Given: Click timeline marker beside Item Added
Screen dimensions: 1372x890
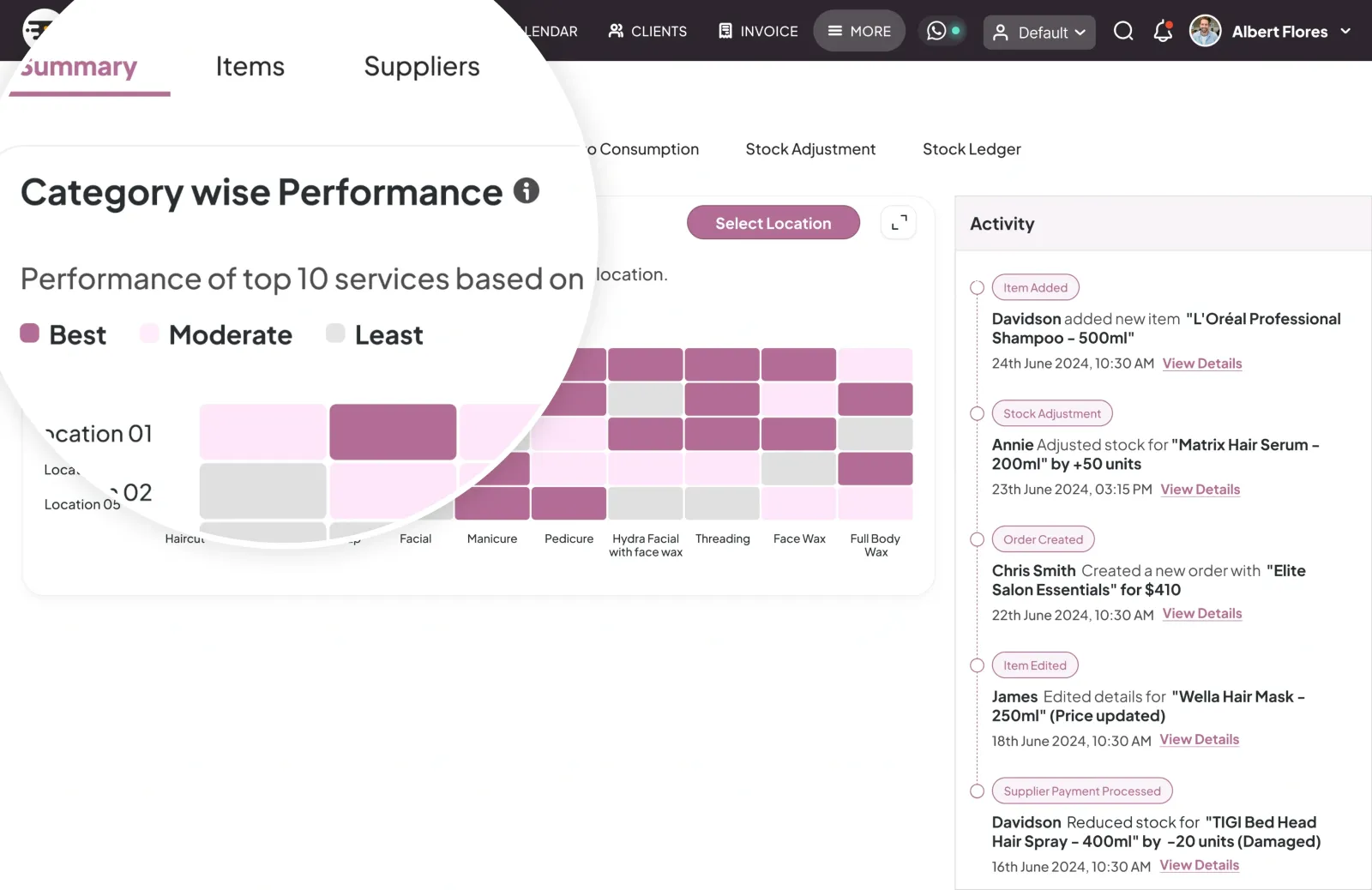Looking at the screenshot, I should (977, 288).
